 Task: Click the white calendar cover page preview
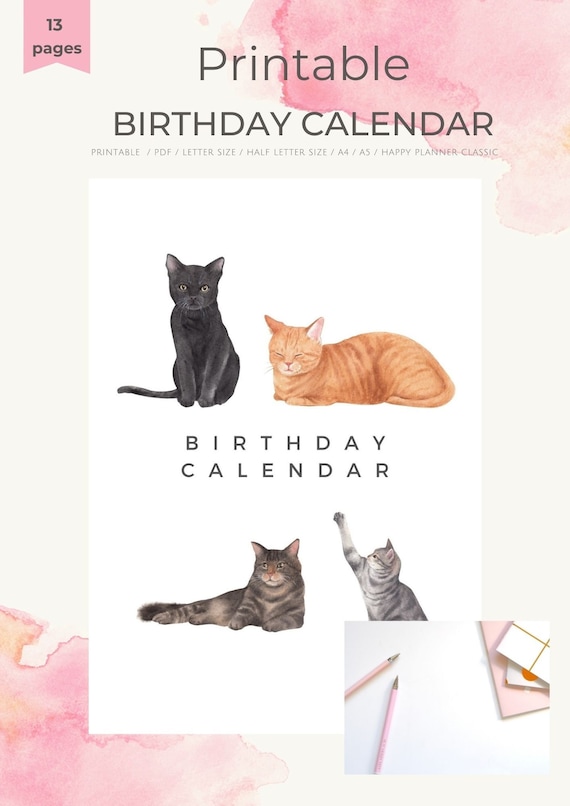coord(285,456)
